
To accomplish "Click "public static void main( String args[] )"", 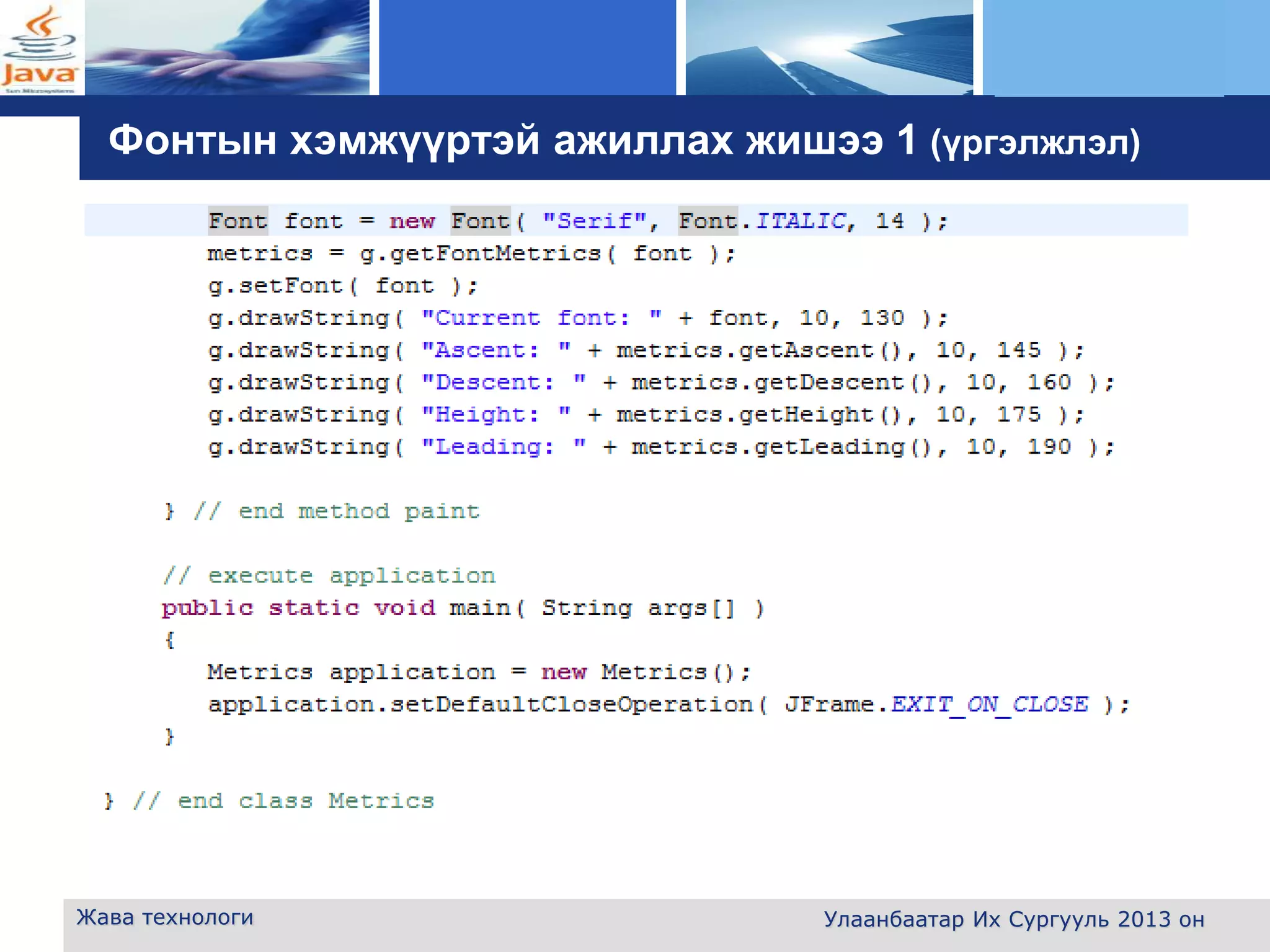I will click(x=463, y=609).
